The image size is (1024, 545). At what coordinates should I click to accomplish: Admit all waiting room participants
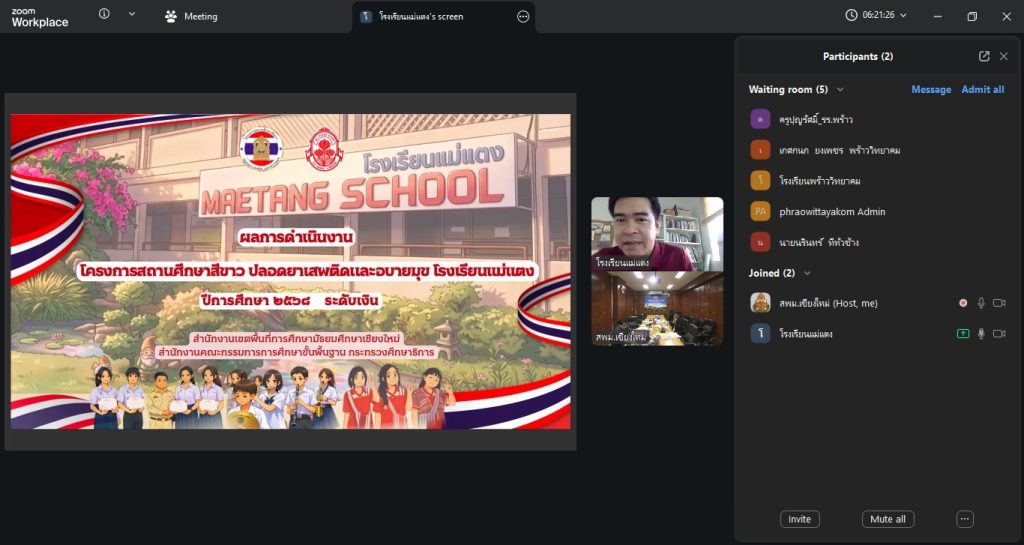point(983,89)
